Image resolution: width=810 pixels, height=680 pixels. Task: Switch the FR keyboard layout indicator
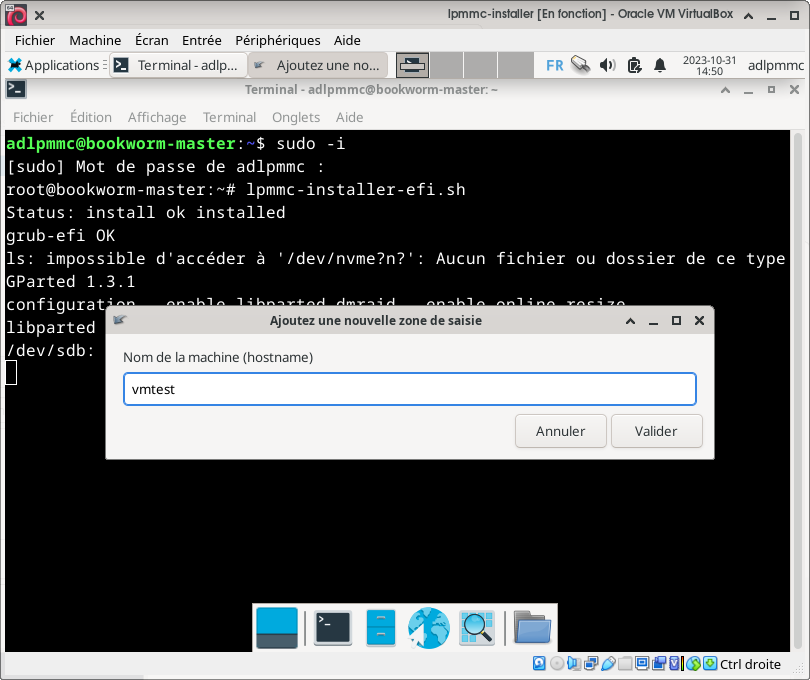[554, 66]
